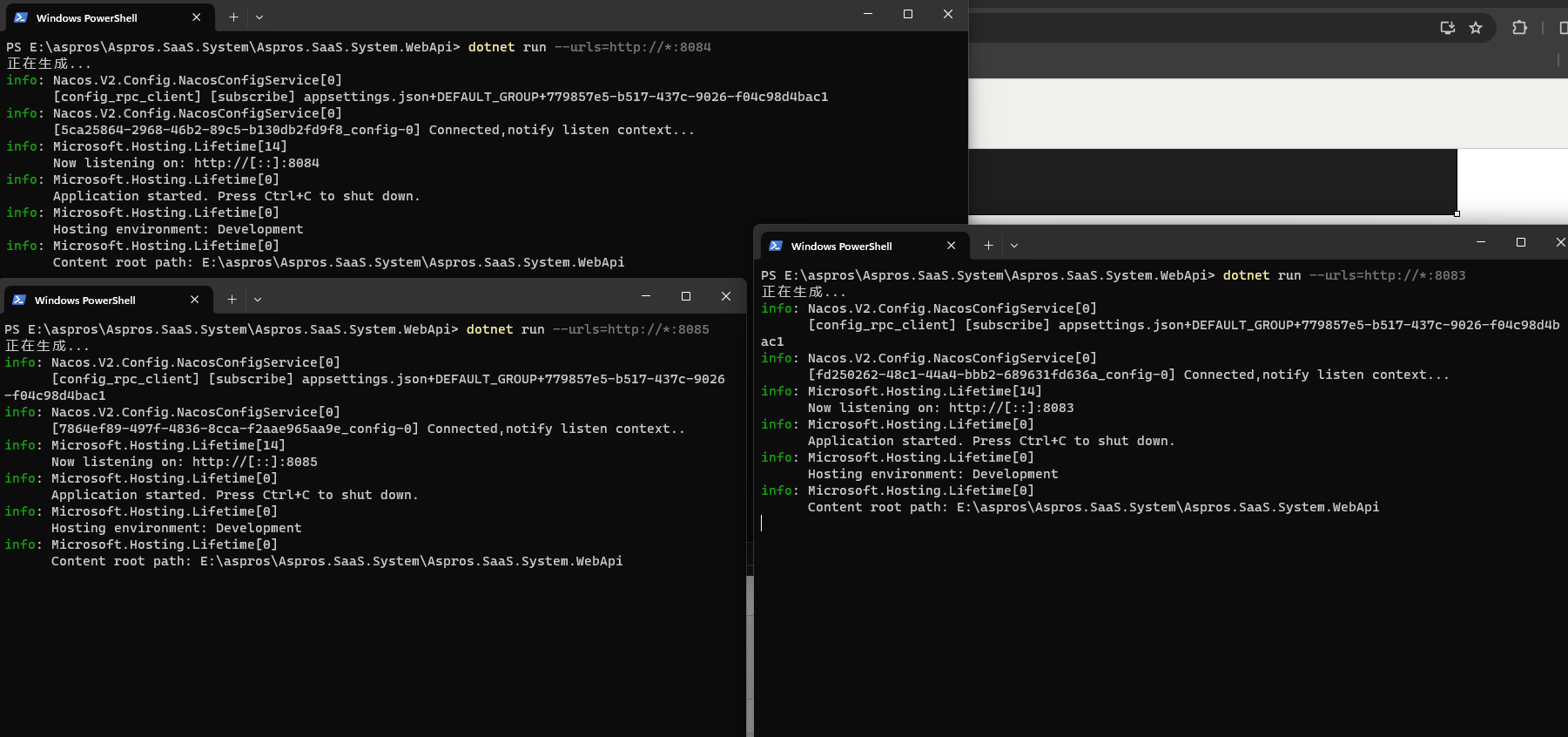
Task: Close the port 8084 PowerShell window
Action: point(948,14)
